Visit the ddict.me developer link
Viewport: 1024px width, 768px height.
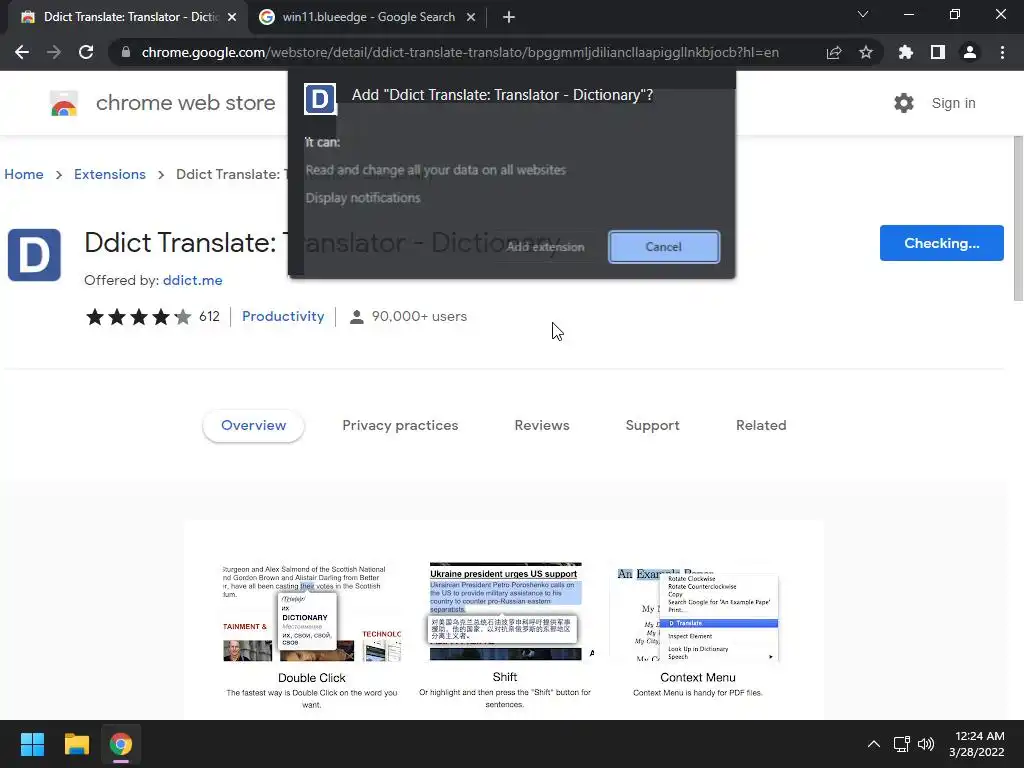(193, 280)
